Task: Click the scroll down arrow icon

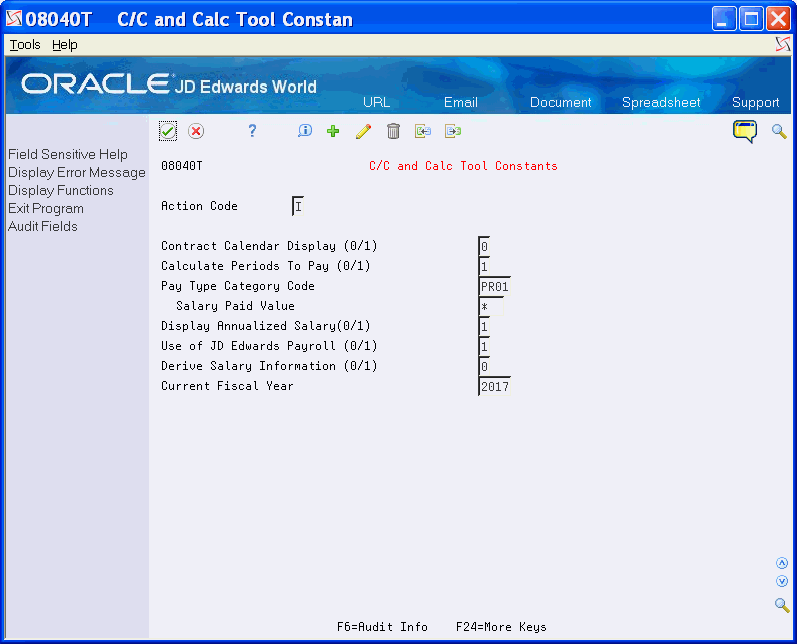Action: click(x=782, y=581)
